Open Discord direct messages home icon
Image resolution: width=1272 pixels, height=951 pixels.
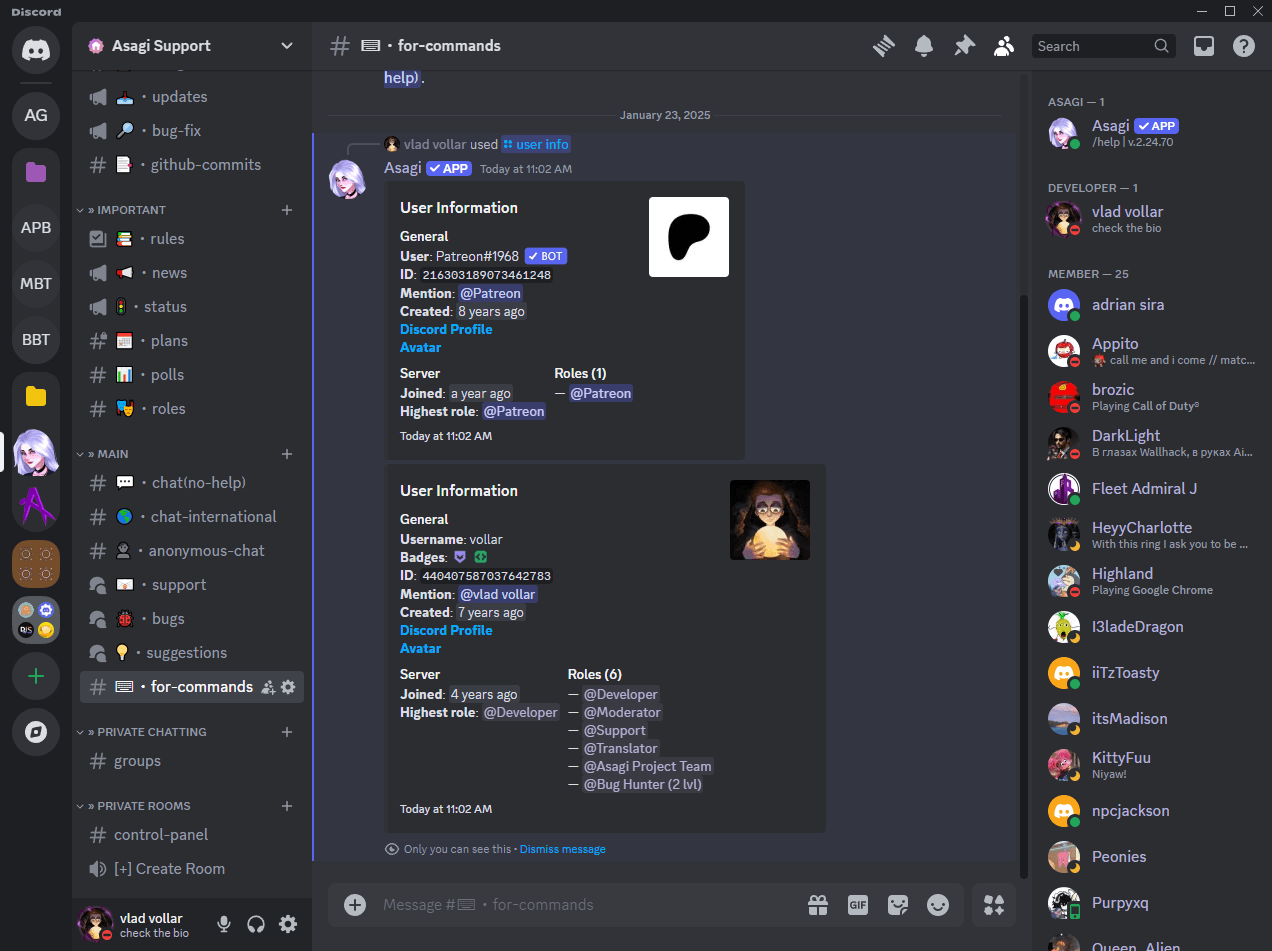pyautogui.click(x=36, y=48)
